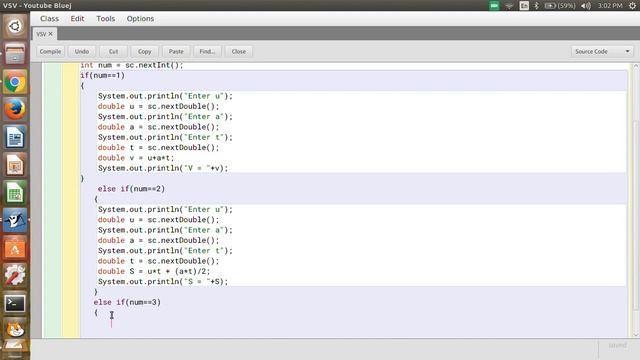
Task: Click the Close button in toolbar
Action: [238, 51]
